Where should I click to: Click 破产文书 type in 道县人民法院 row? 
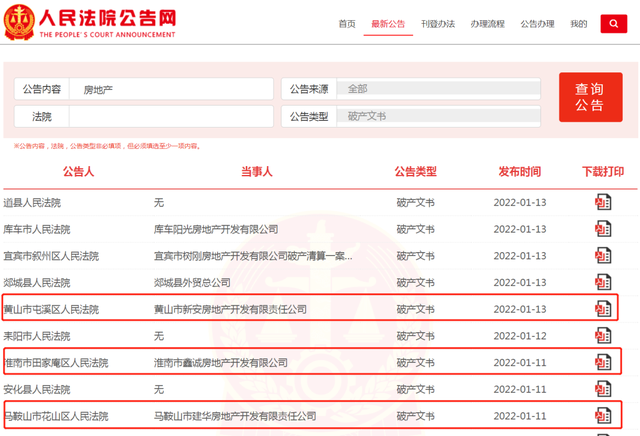pos(416,202)
